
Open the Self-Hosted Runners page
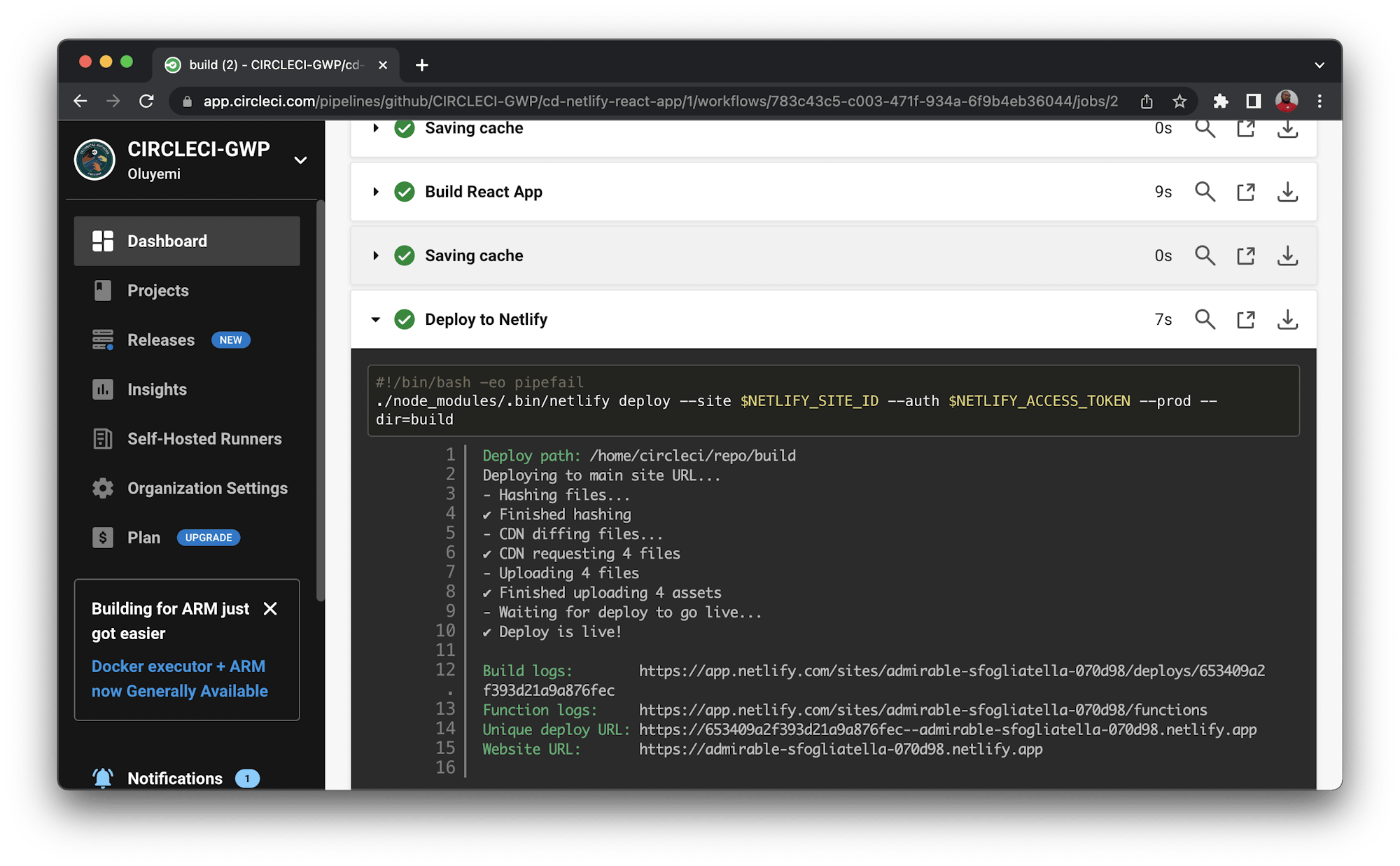[x=204, y=439]
